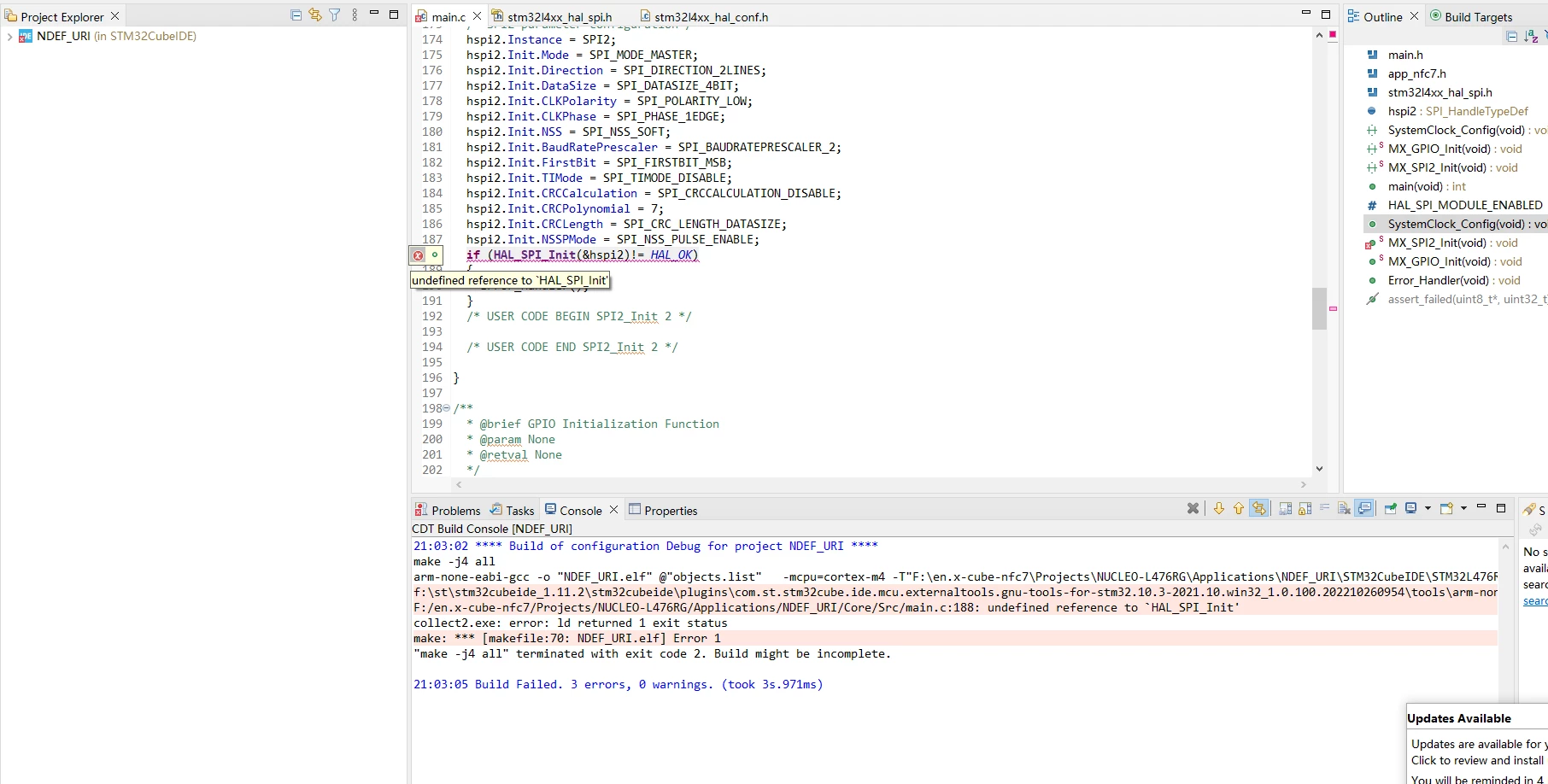Screen dimensions: 1548x784
Task: Select highlighted SystemClock_Config(void) in Outline
Action: pyautogui.click(x=1457, y=224)
